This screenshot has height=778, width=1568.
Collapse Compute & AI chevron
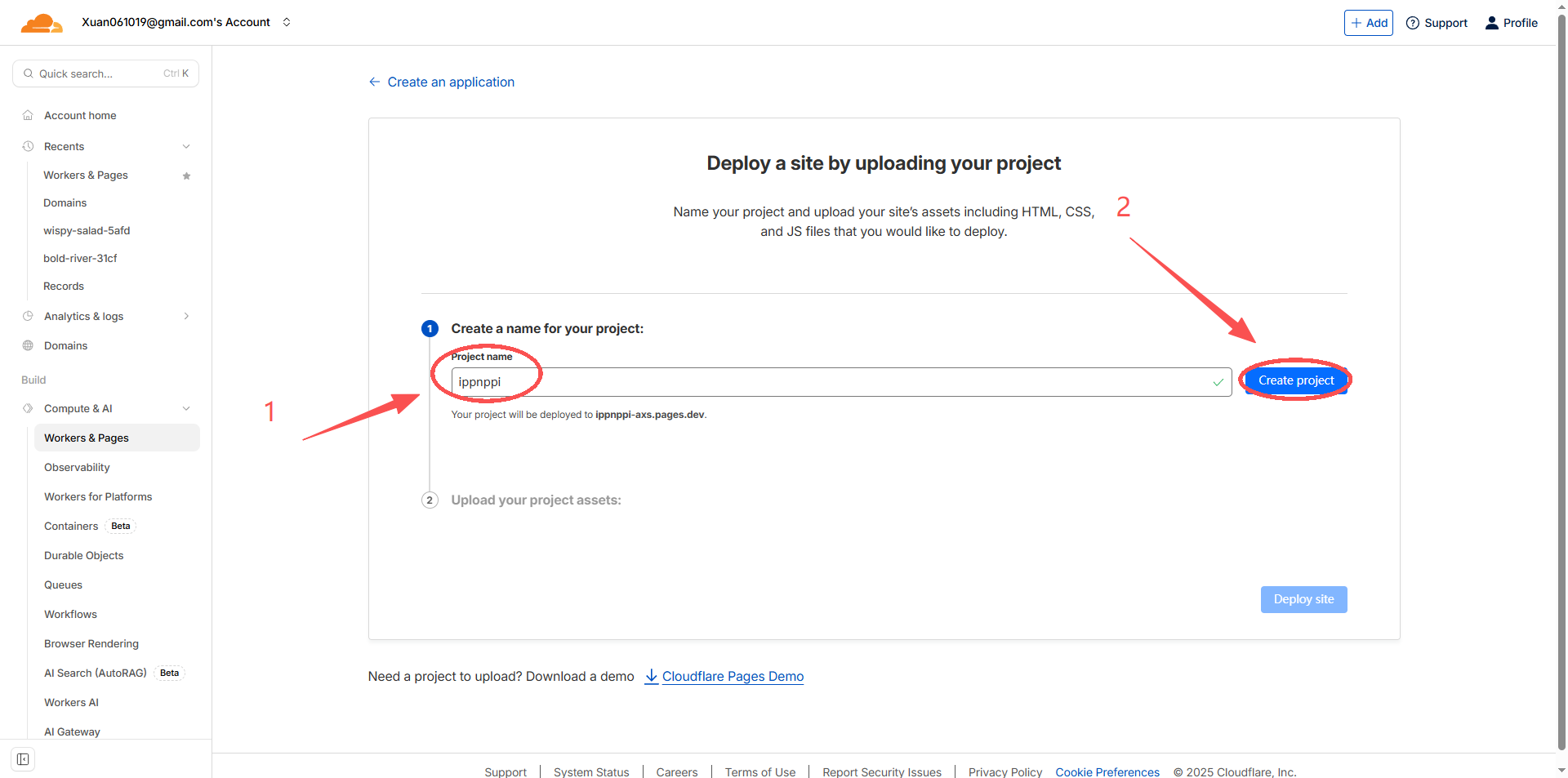click(x=186, y=408)
